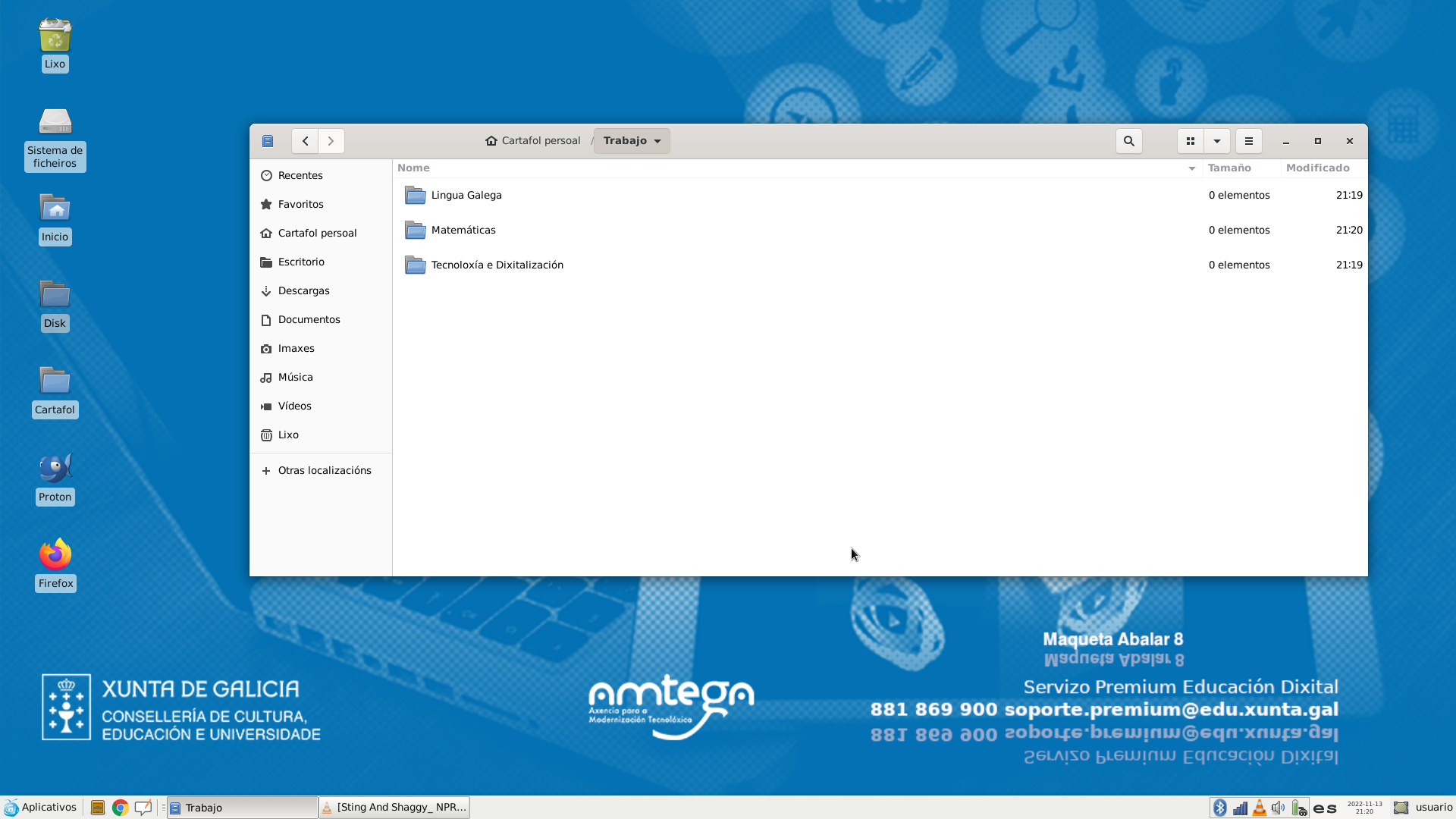1456x819 pixels.
Task: Sort by the Nome column header
Action: point(414,168)
